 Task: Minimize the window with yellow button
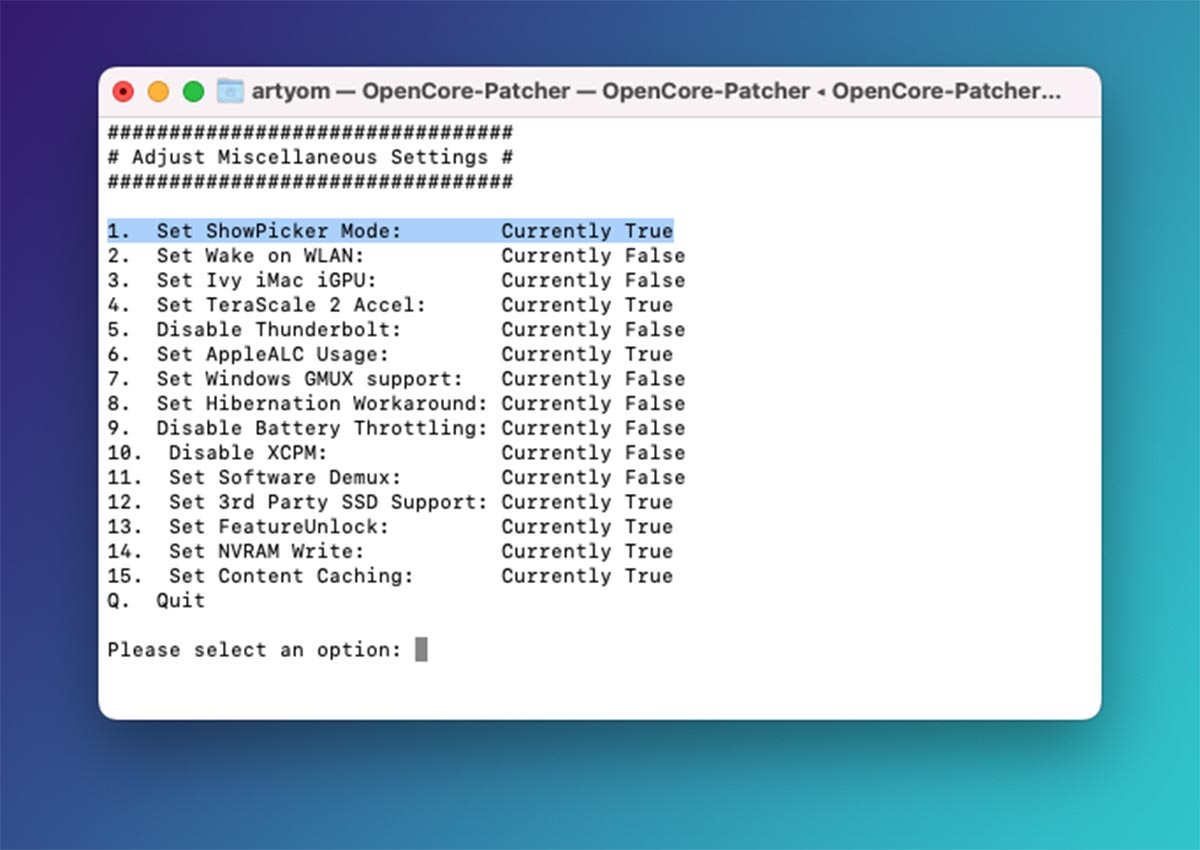click(158, 92)
